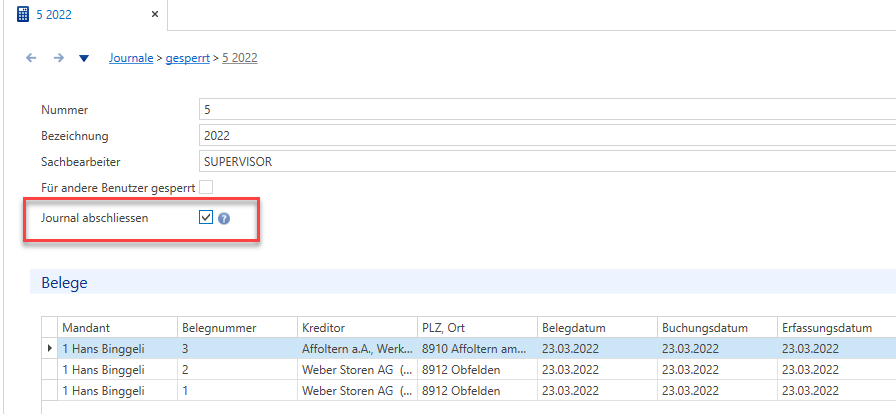Select Weber Storen AG cell in Belegnummer 2 row
Image resolution: width=896 pixels, height=414 pixels.
[x=357, y=370]
